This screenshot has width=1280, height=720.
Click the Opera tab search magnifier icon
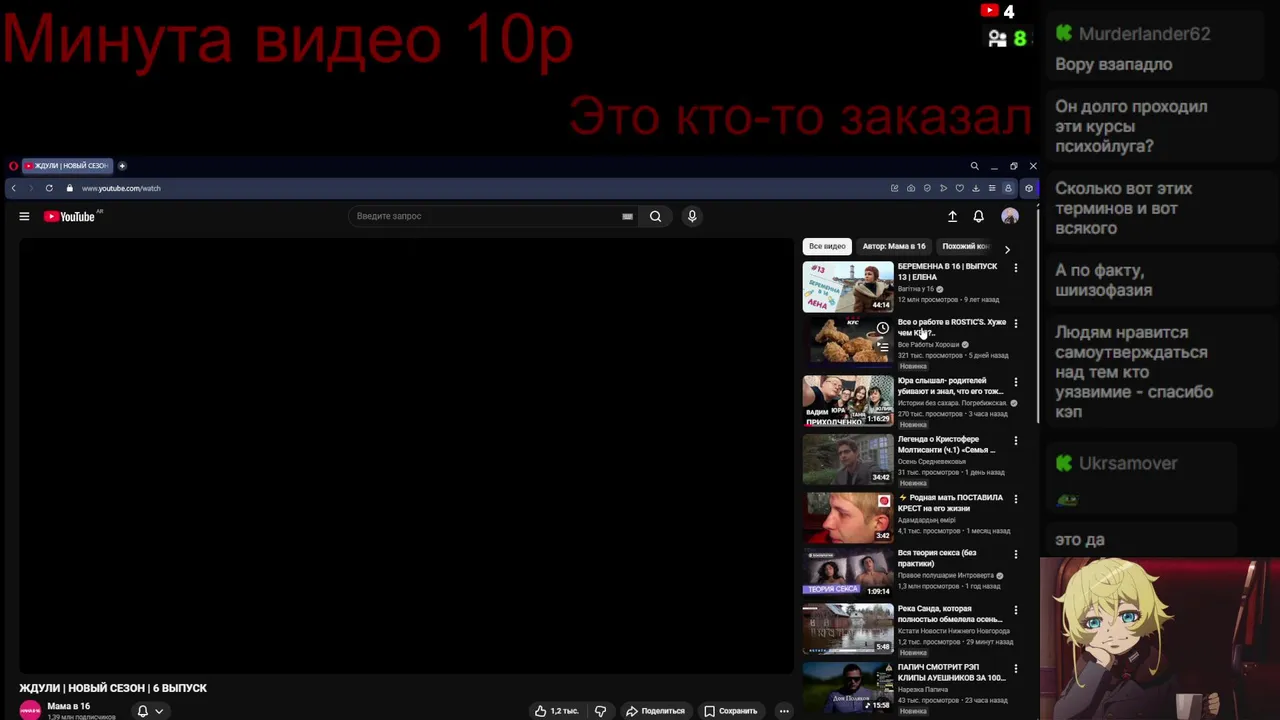974,166
